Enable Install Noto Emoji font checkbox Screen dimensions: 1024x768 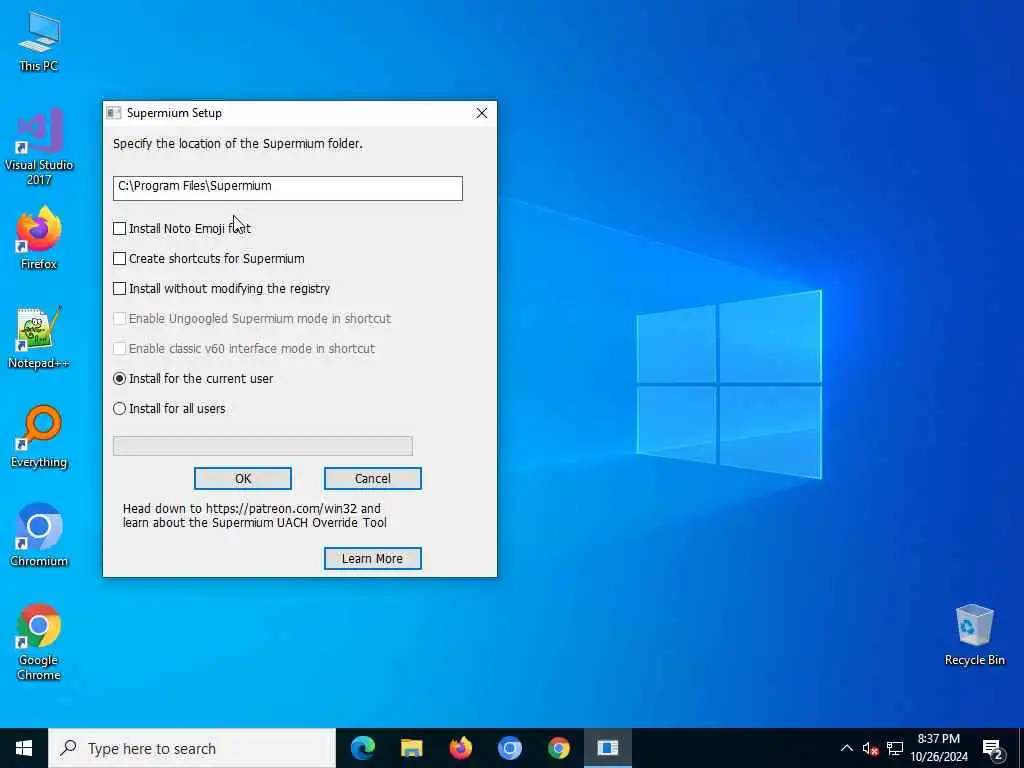point(120,229)
